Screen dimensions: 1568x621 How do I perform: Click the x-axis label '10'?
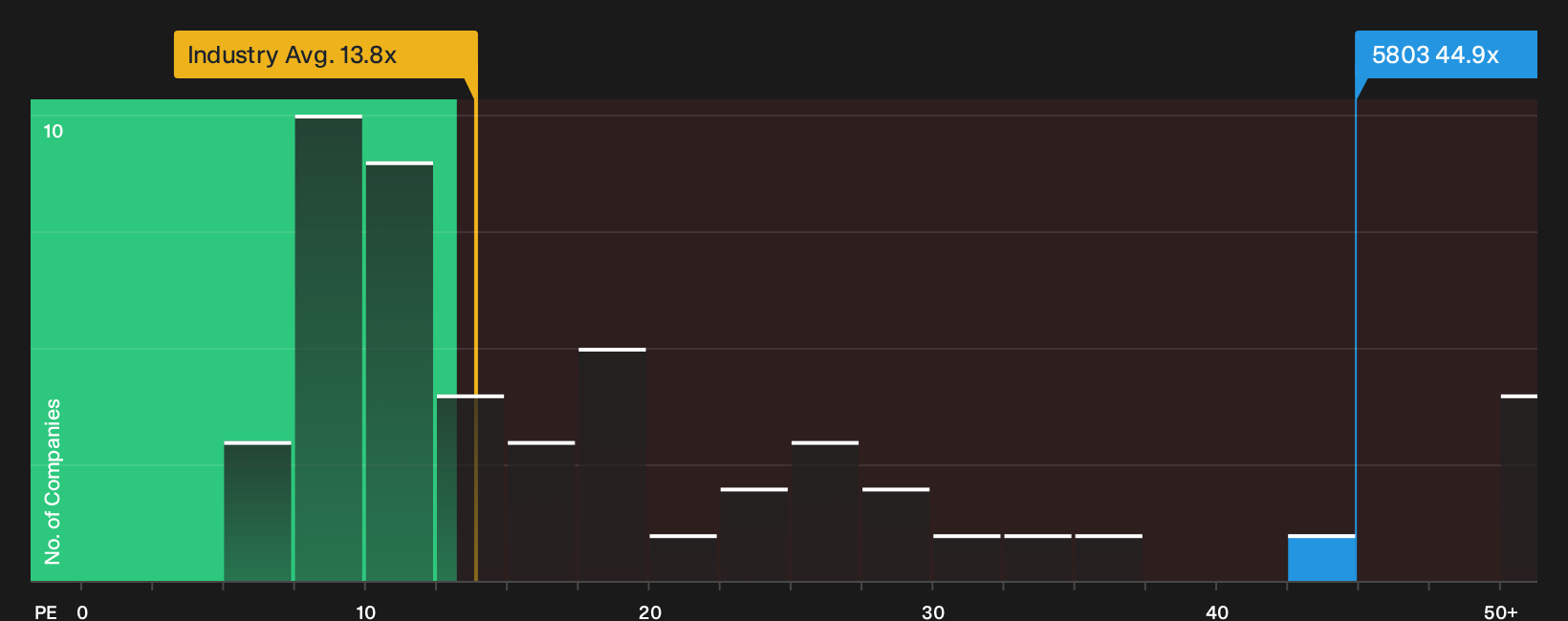coord(366,611)
